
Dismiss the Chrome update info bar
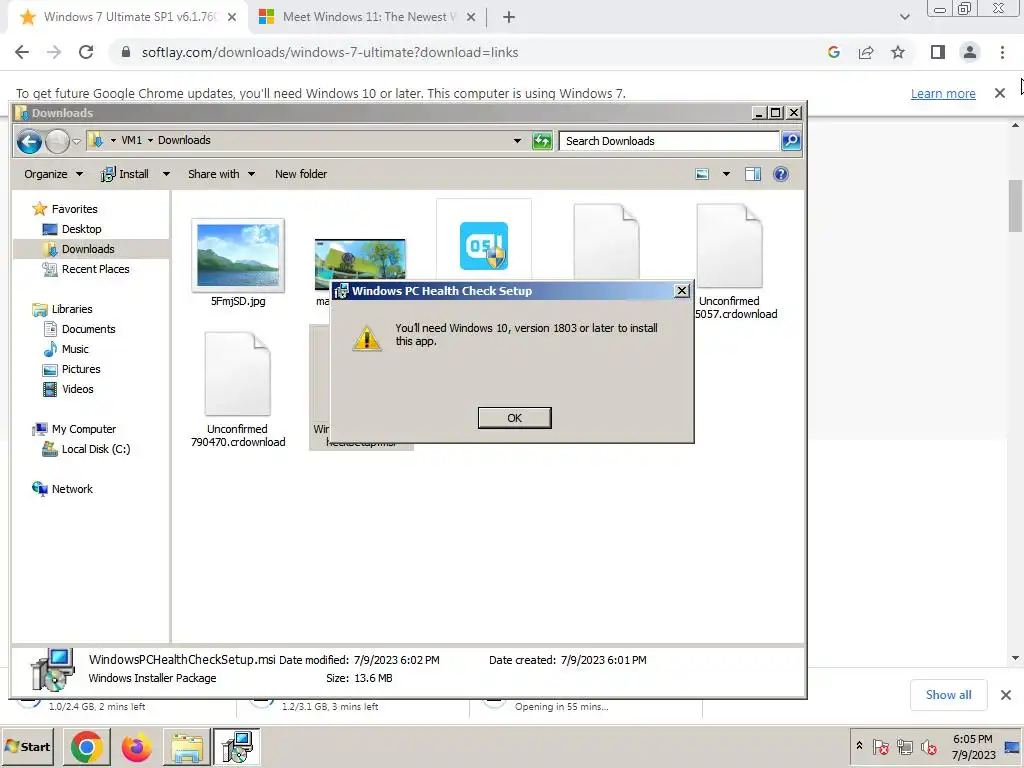pos(999,93)
